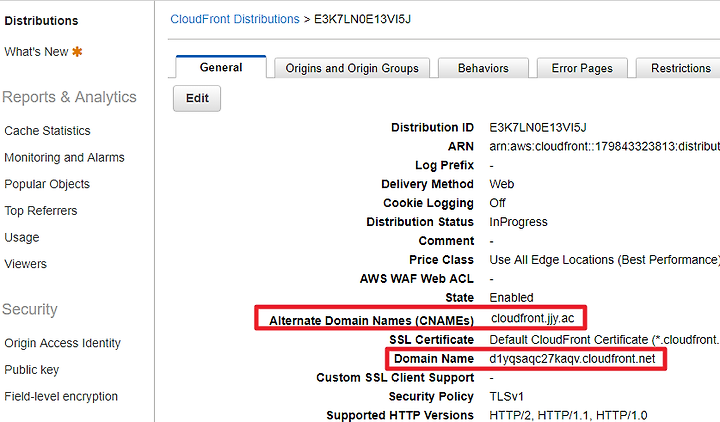Click Security Policy value TLSv1

[x=506, y=396]
